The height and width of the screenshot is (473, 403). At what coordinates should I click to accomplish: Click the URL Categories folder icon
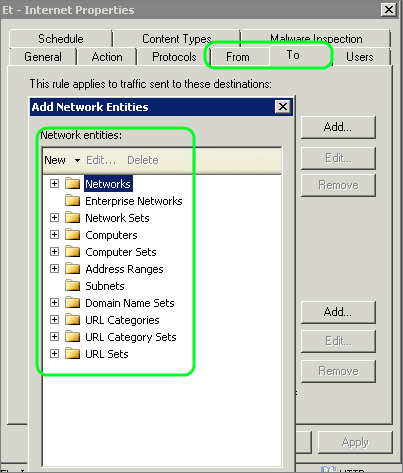click(73, 320)
